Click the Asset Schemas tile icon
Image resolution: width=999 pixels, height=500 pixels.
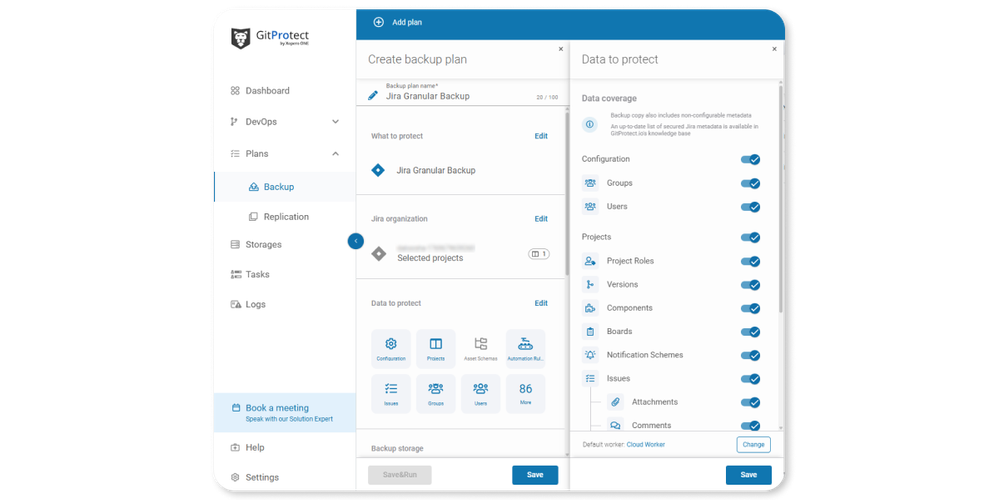point(480,344)
